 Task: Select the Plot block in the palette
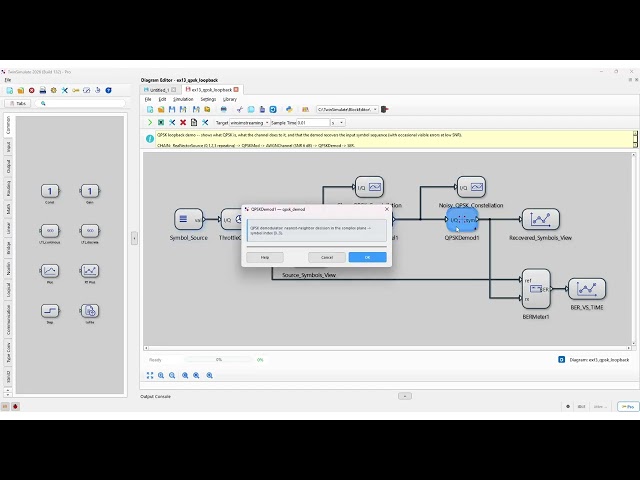click(50, 271)
